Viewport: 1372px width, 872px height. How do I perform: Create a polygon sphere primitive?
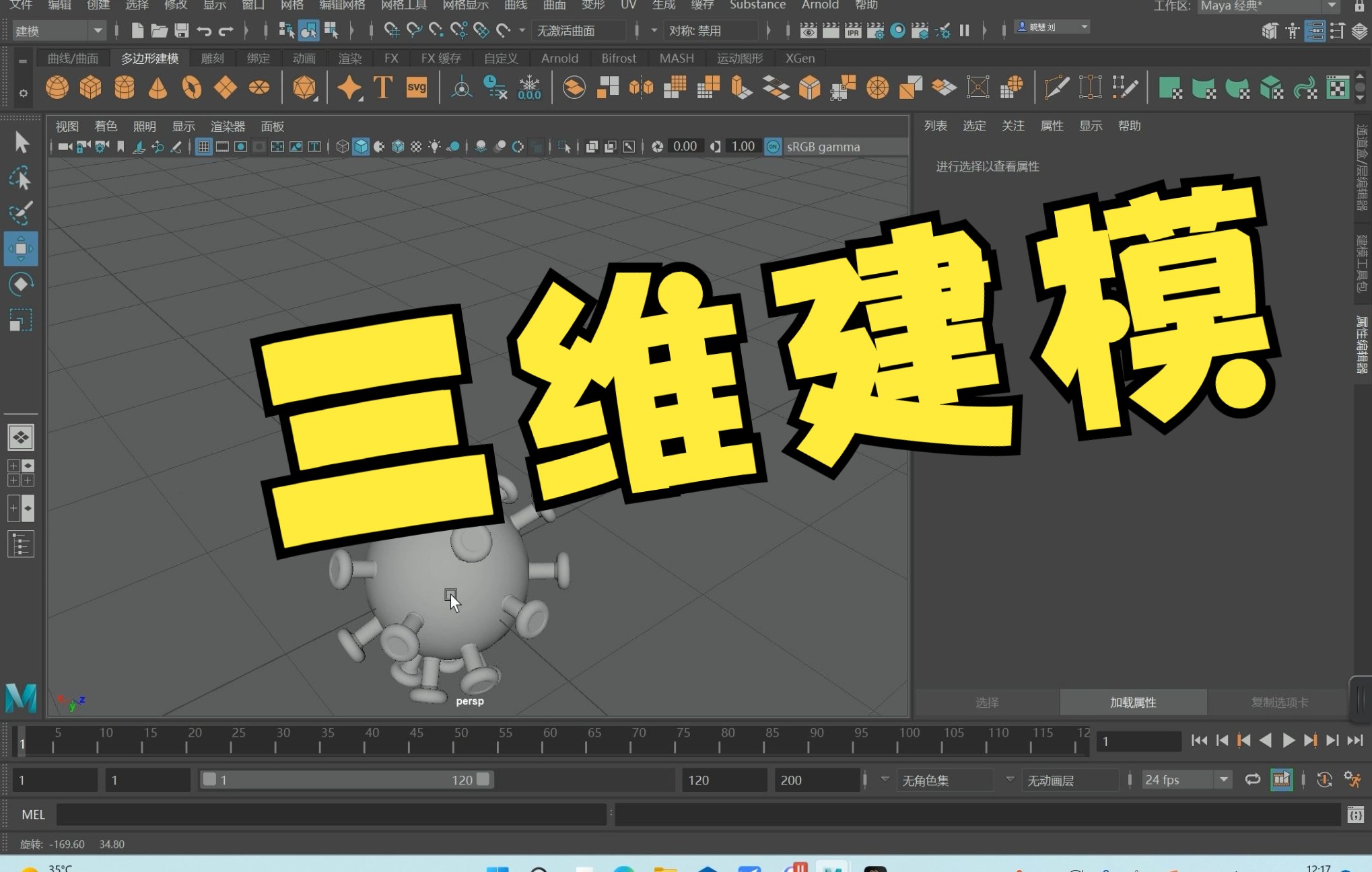tap(57, 87)
